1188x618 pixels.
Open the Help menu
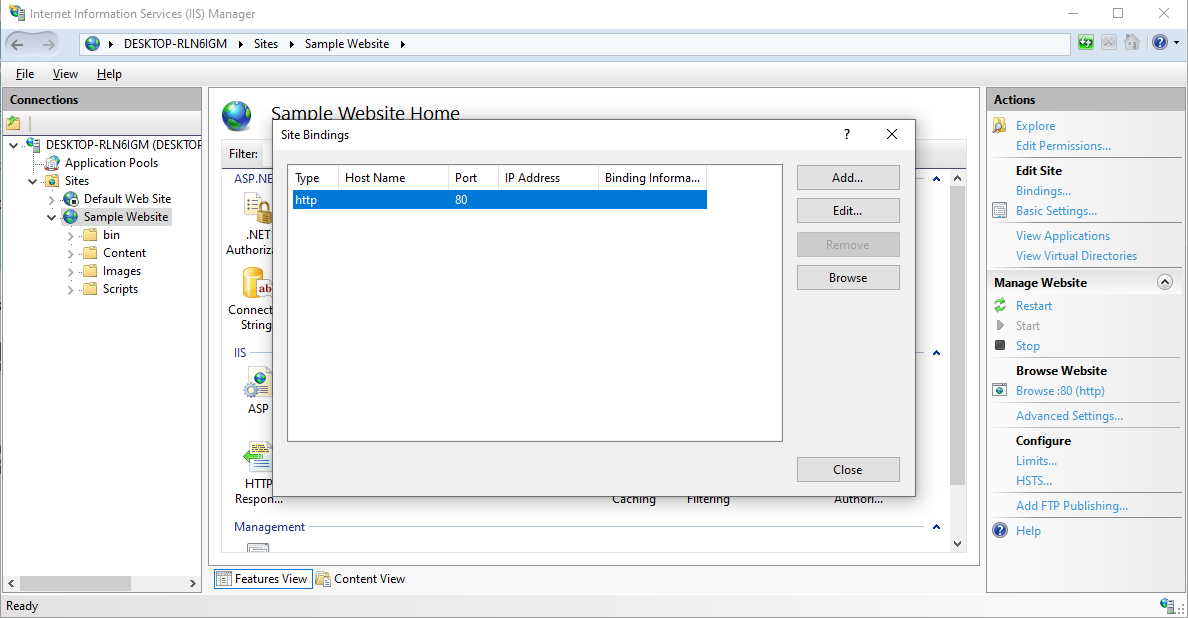[109, 73]
